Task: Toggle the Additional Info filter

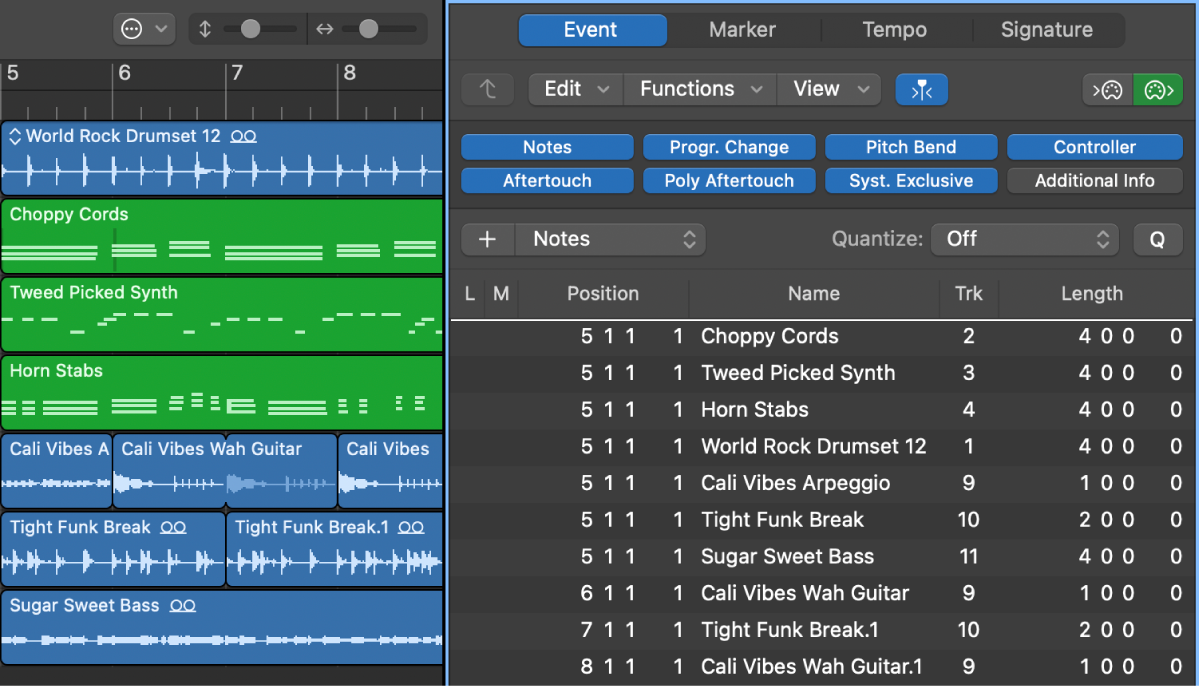Action: pos(1095,180)
